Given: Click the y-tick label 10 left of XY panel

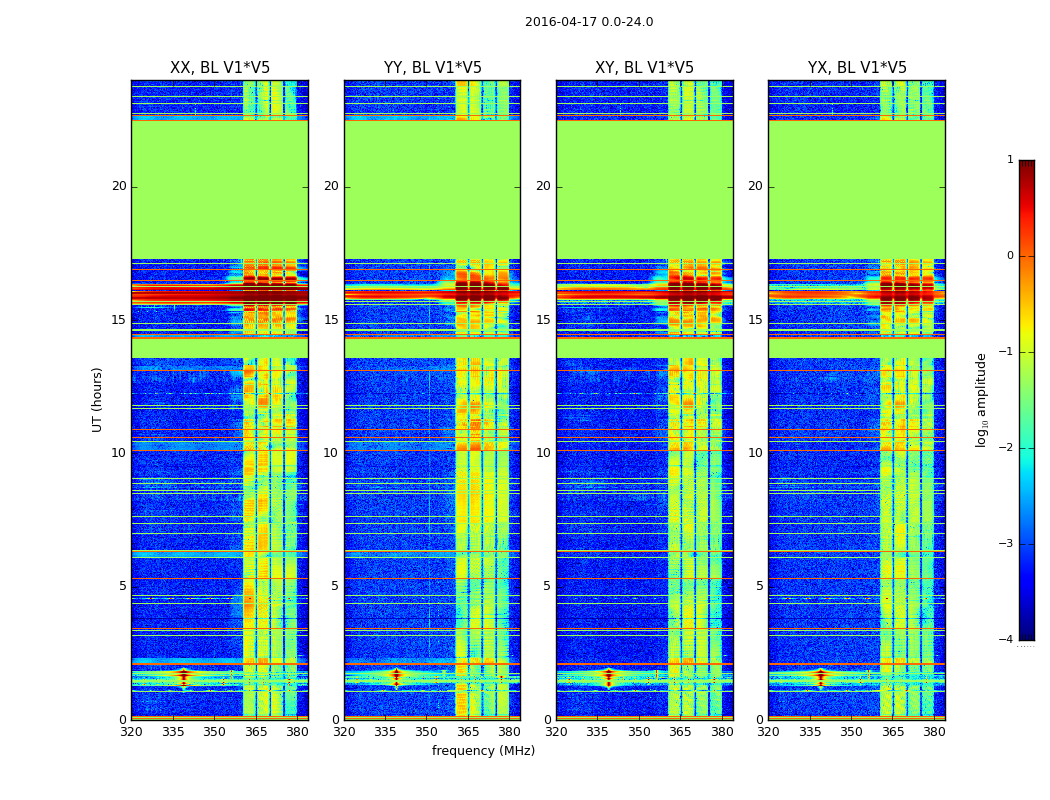Looking at the screenshot, I should (x=543, y=453).
